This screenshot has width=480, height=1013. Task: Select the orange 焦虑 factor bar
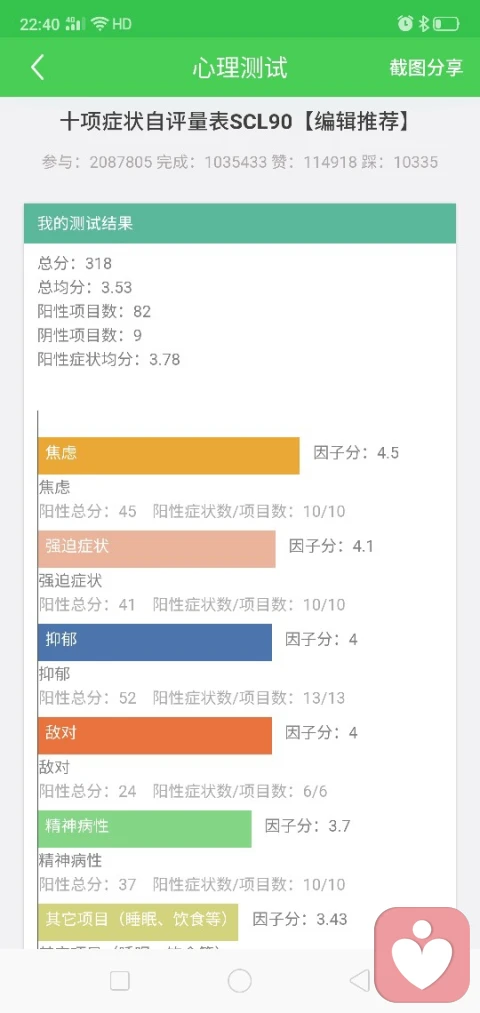[x=169, y=455]
